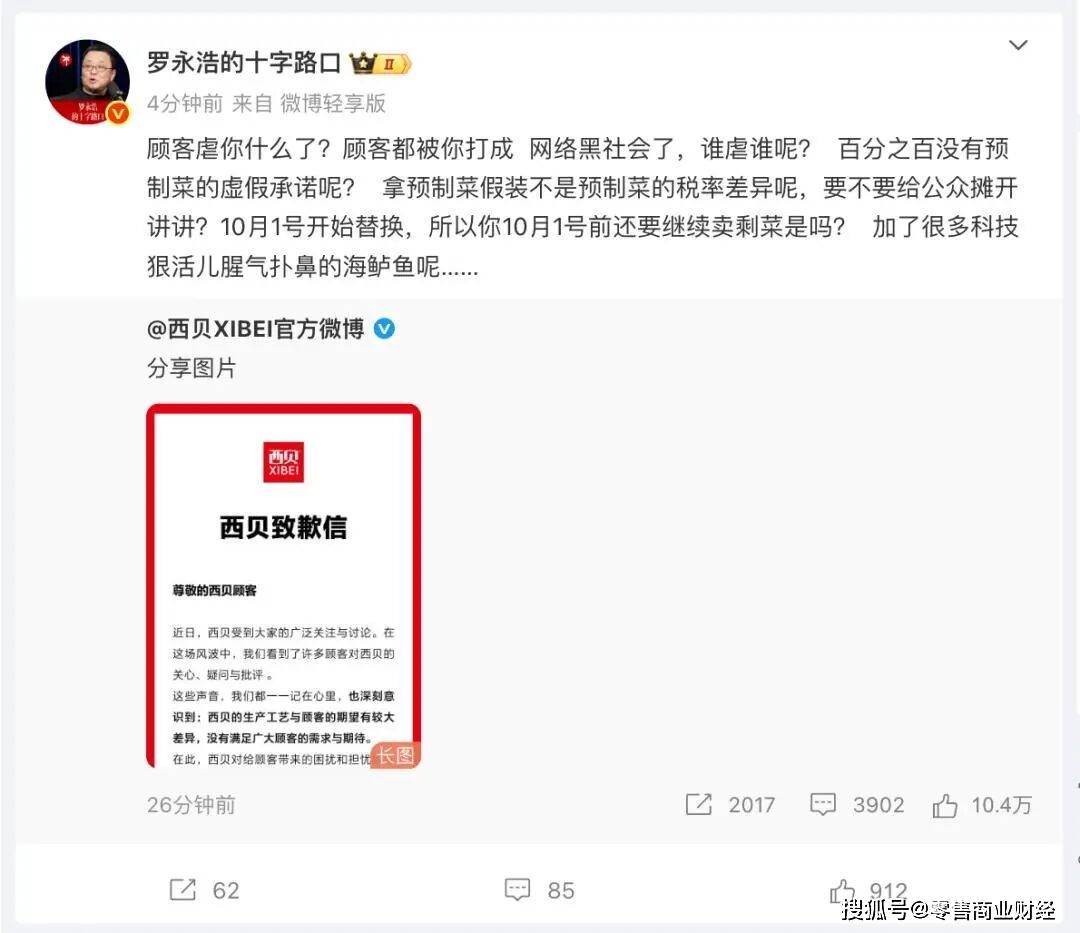Open the 西贝致歉信 image thumbnail
Viewport: 1080px width, 933px height.
284,586
